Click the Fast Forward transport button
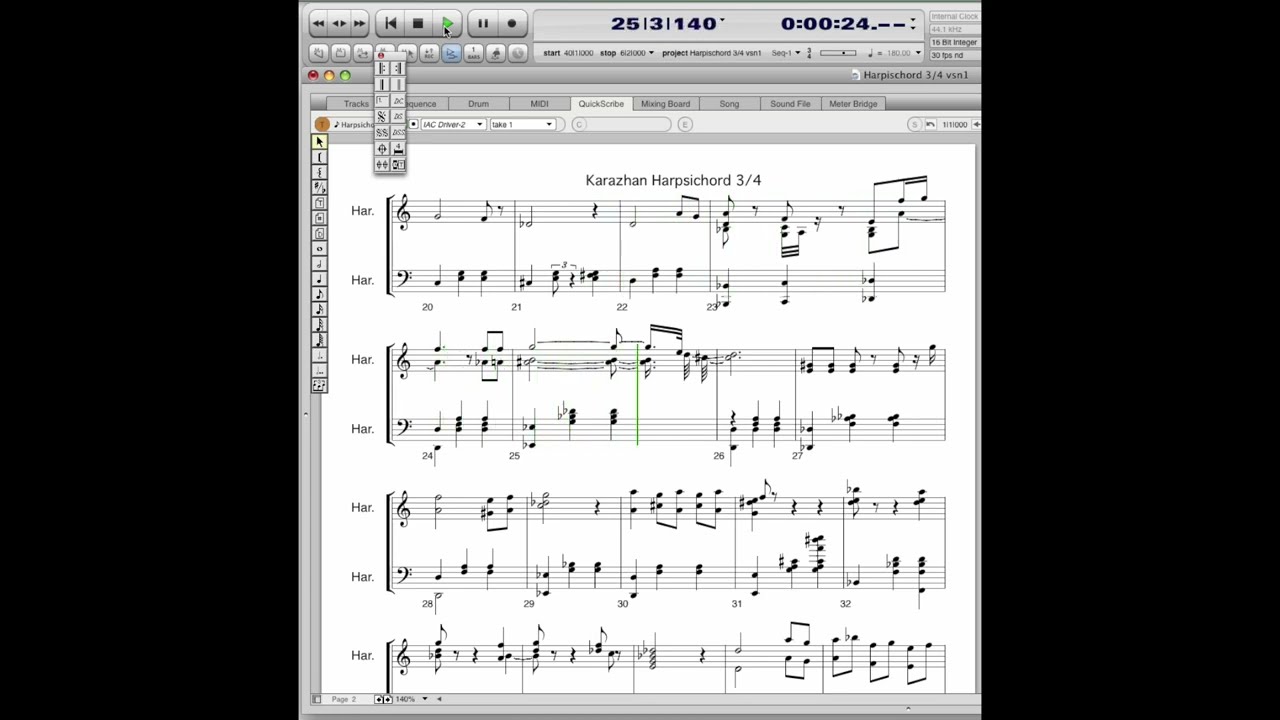Image resolution: width=1280 pixels, height=720 pixels. [359, 23]
